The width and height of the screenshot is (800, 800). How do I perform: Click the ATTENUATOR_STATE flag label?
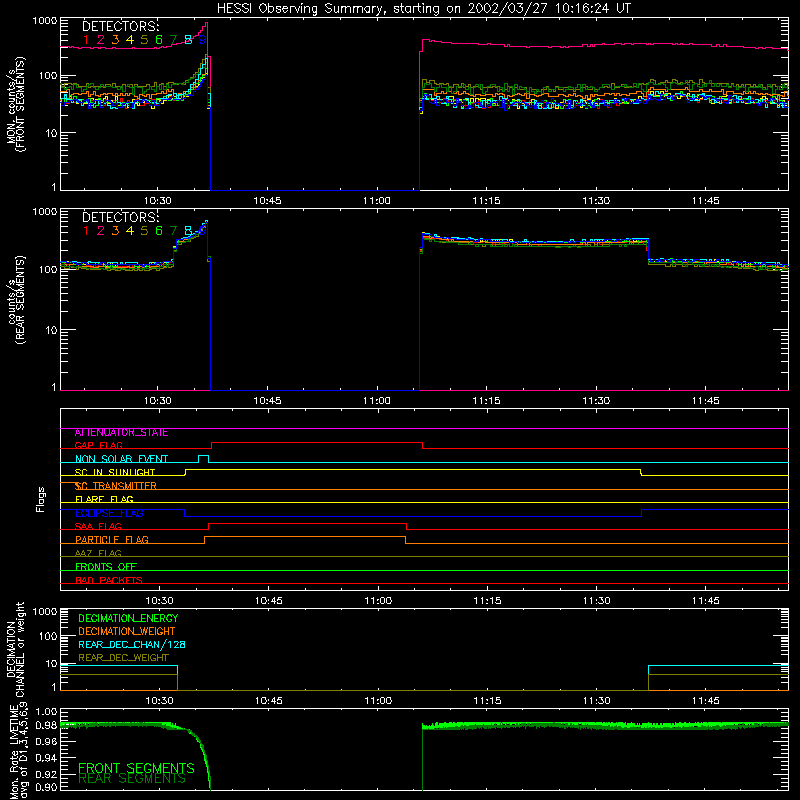(x=121, y=433)
